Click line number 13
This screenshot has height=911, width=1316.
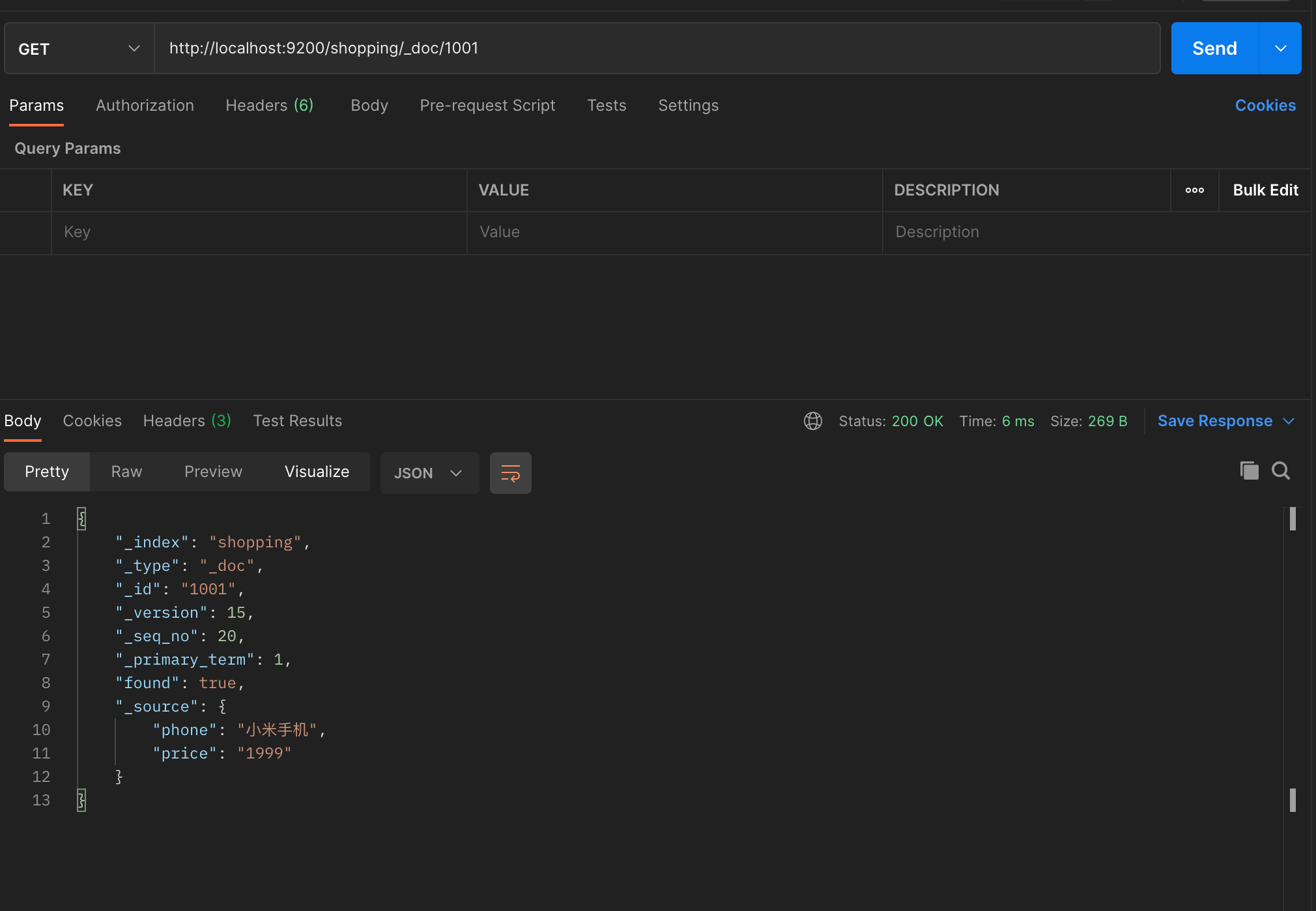[41, 800]
